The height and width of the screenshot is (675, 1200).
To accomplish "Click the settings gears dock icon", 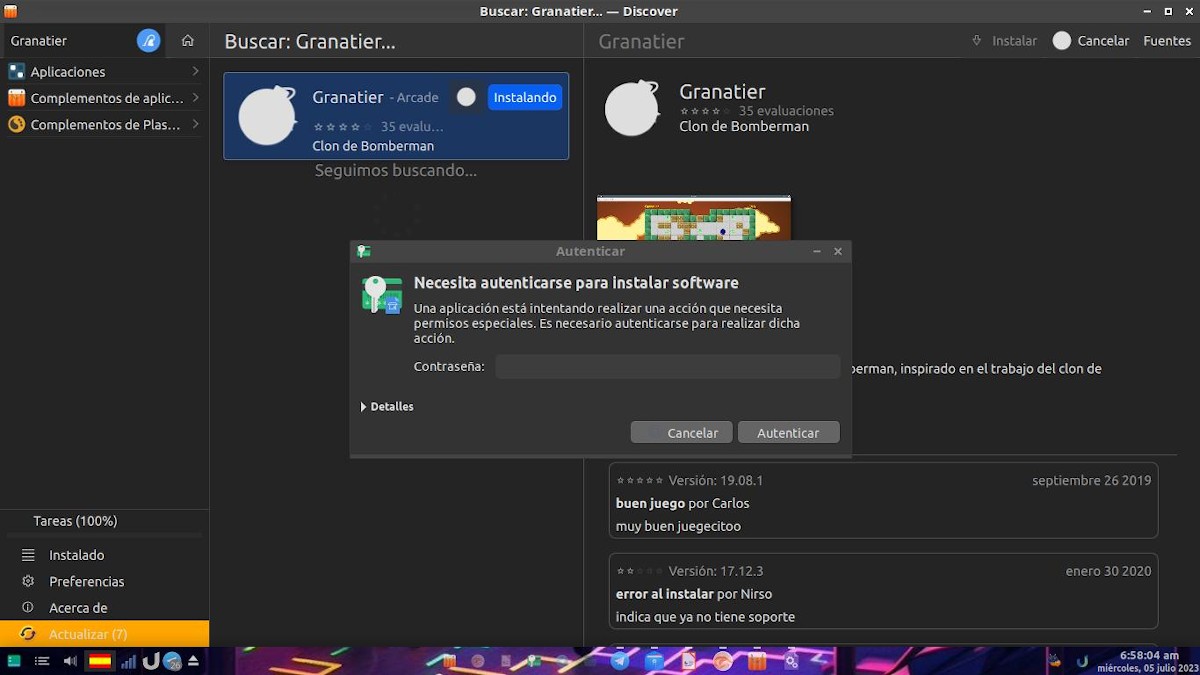I will [791, 661].
